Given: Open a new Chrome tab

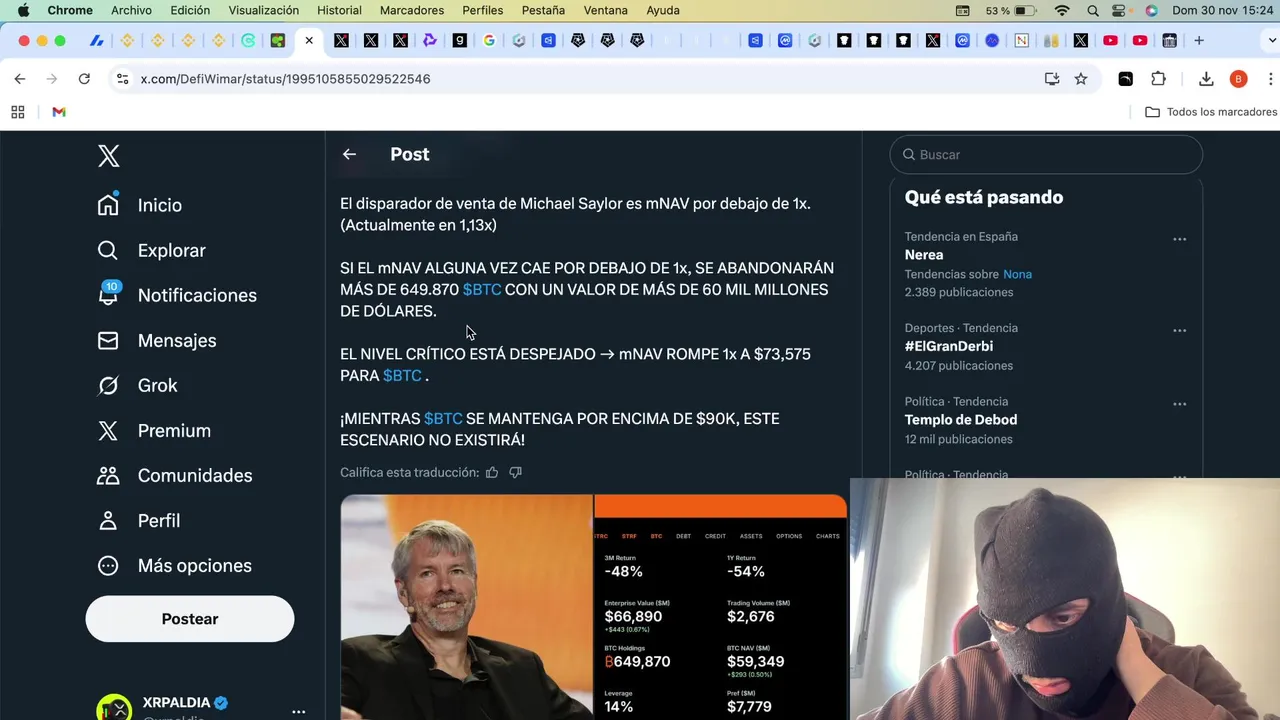Looking at the screenshot, I should [1199, 41].
